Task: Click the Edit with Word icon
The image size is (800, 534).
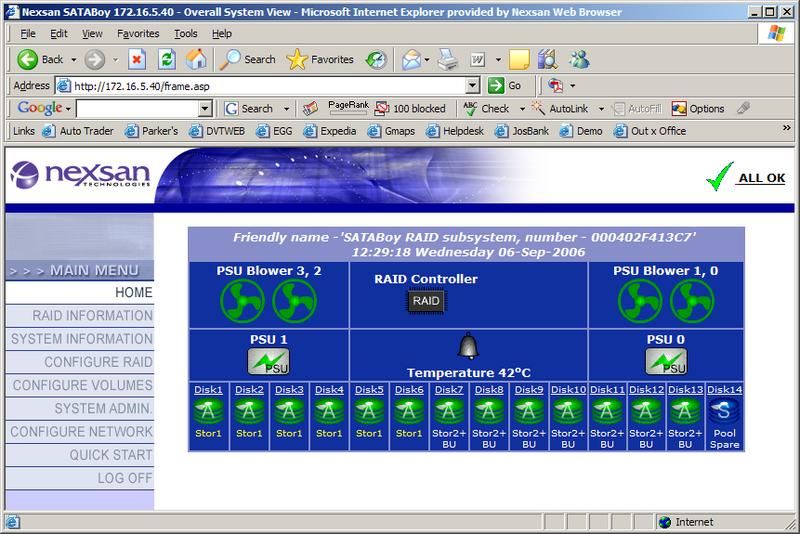Action: (x=478, y=60)
